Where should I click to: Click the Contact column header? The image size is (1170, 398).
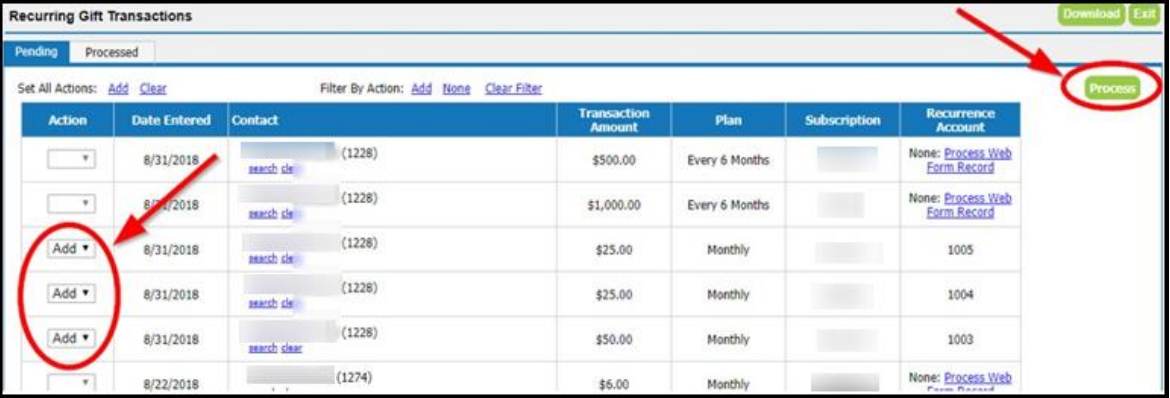pos(392,120)
